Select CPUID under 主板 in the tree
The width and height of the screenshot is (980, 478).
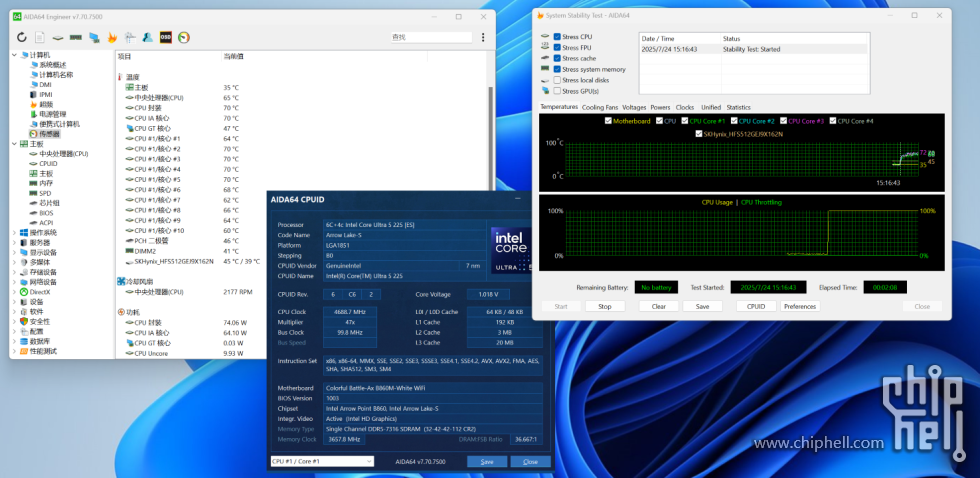(43, 164)
